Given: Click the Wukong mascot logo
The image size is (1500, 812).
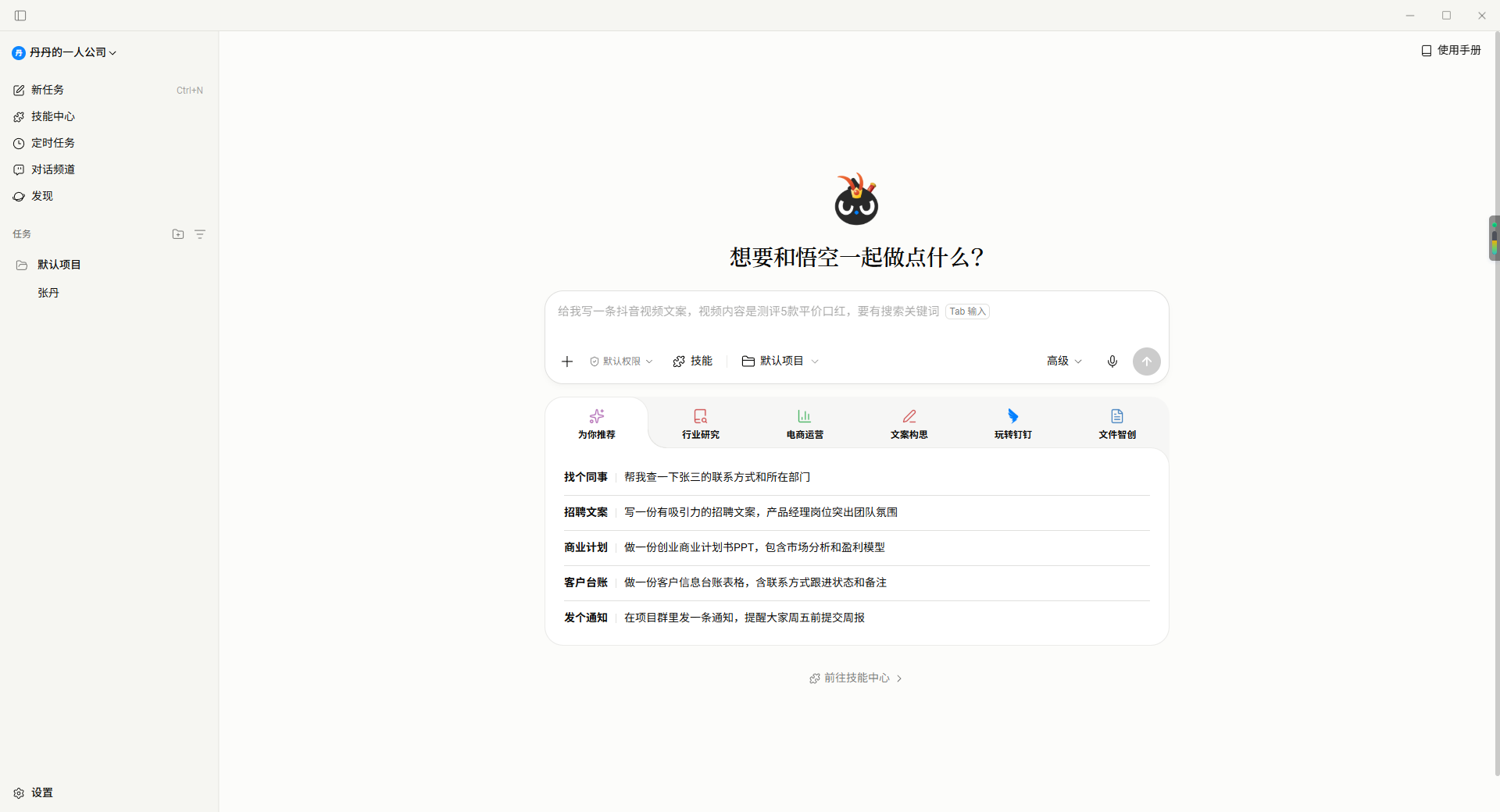Looking at the screenshot, I should click(856, 199).
